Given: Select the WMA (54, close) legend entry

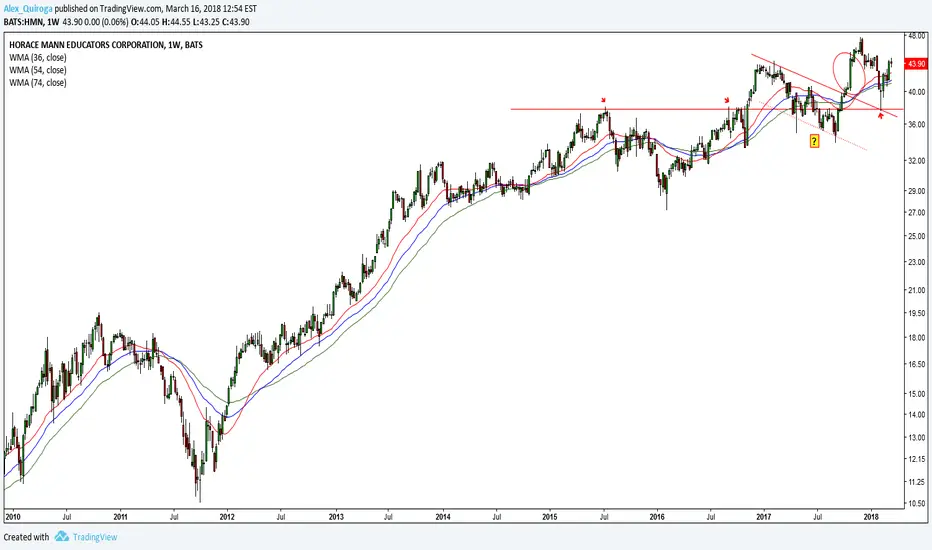Looking at the screenshot, I should point(37,70).
